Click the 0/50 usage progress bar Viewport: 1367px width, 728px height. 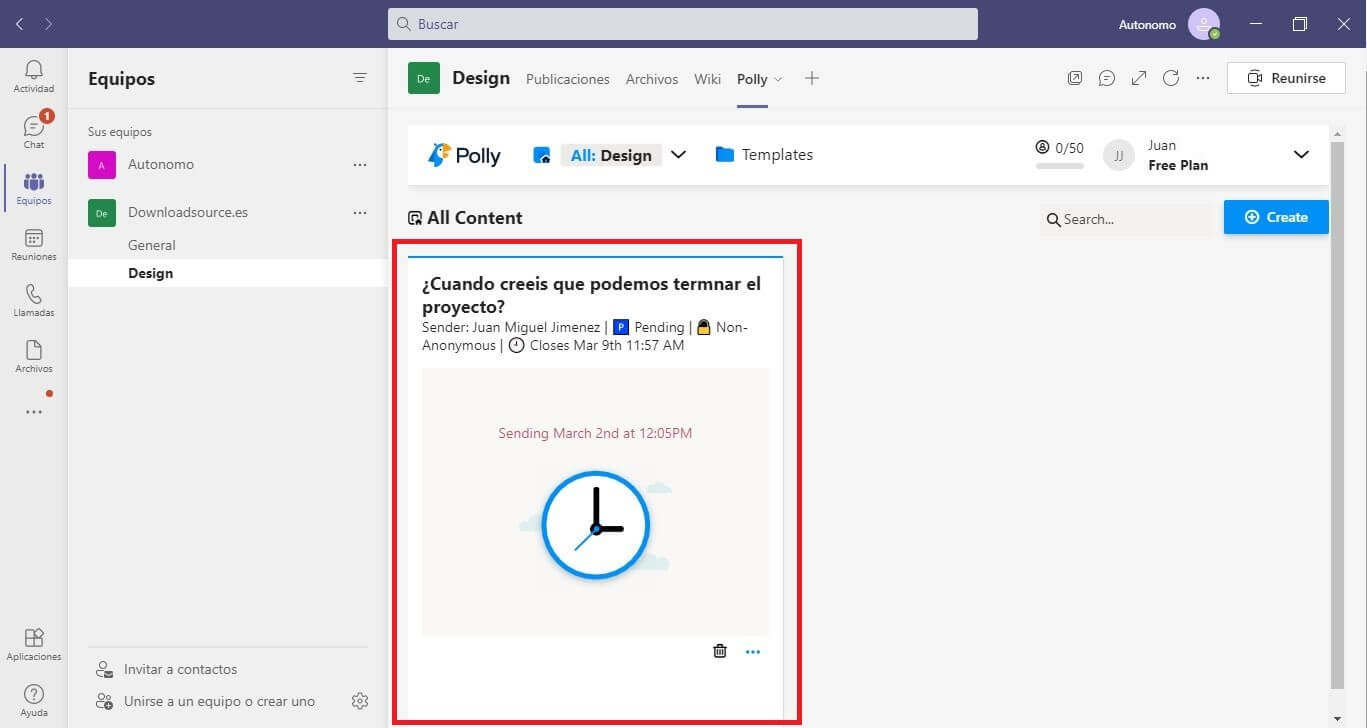(x=1060, y=166)
